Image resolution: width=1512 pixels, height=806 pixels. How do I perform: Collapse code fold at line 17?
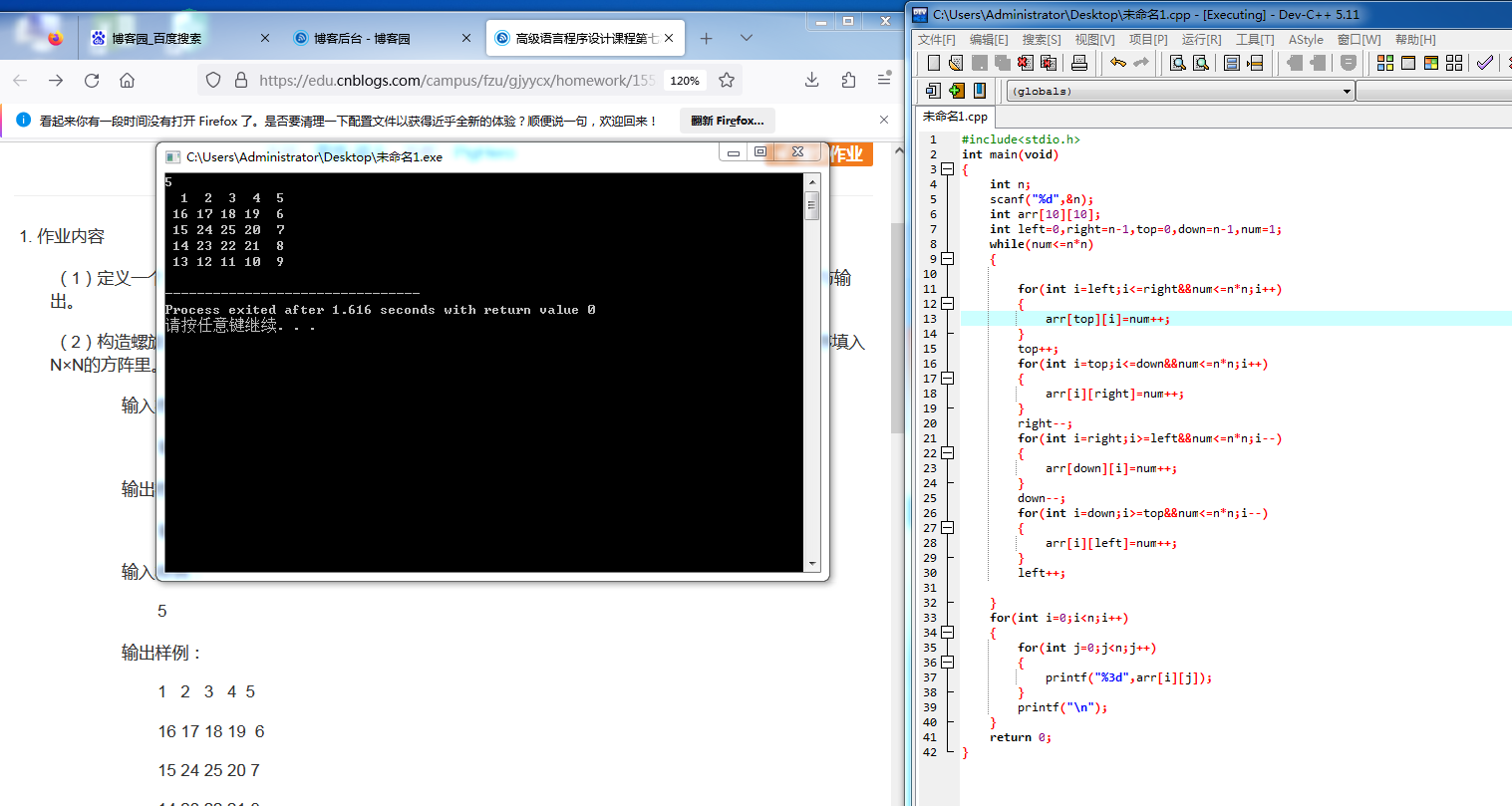[x=947, y=379]
